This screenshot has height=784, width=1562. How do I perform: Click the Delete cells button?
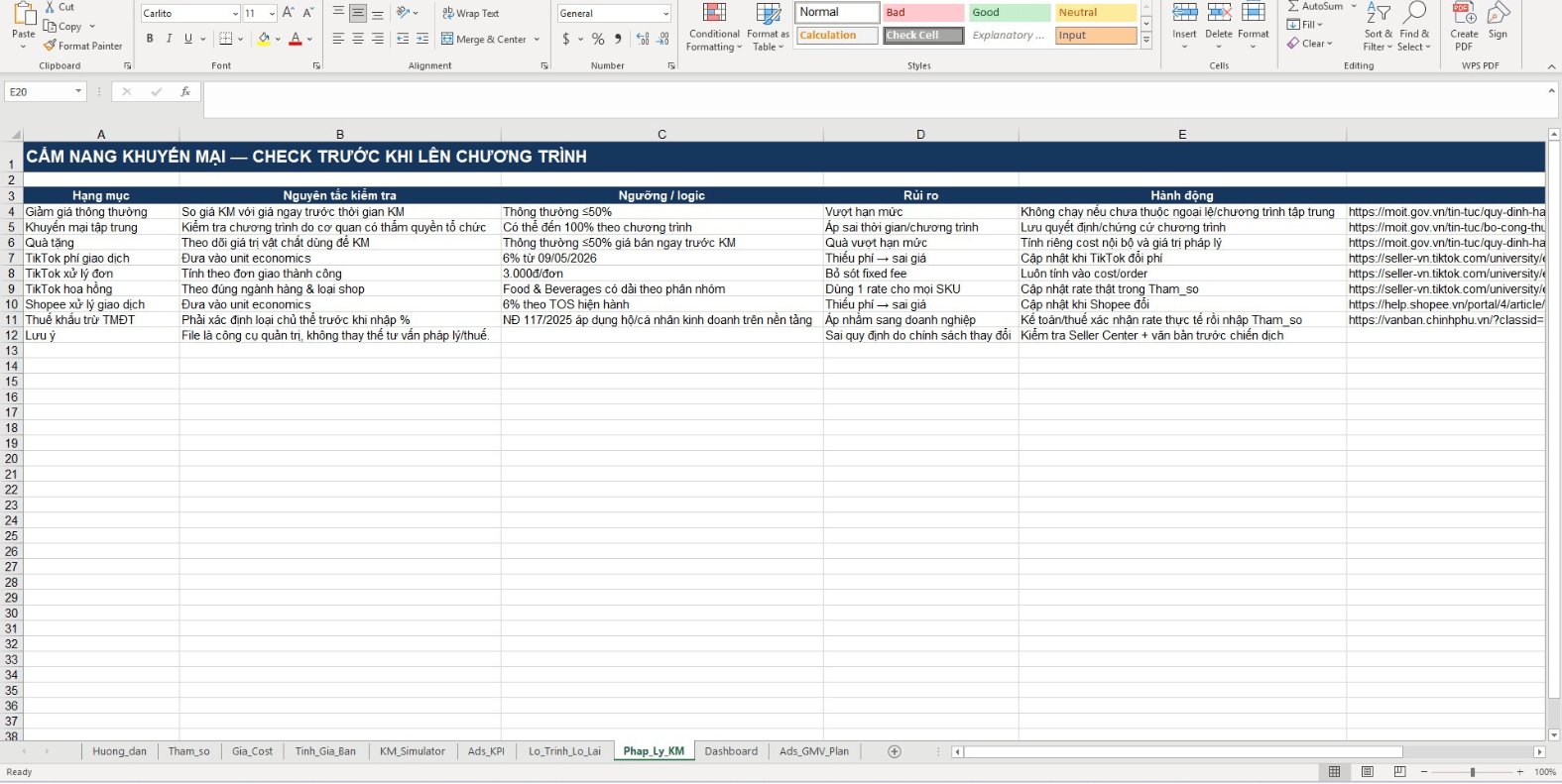pyautogui.click(x=1219, y=27)
